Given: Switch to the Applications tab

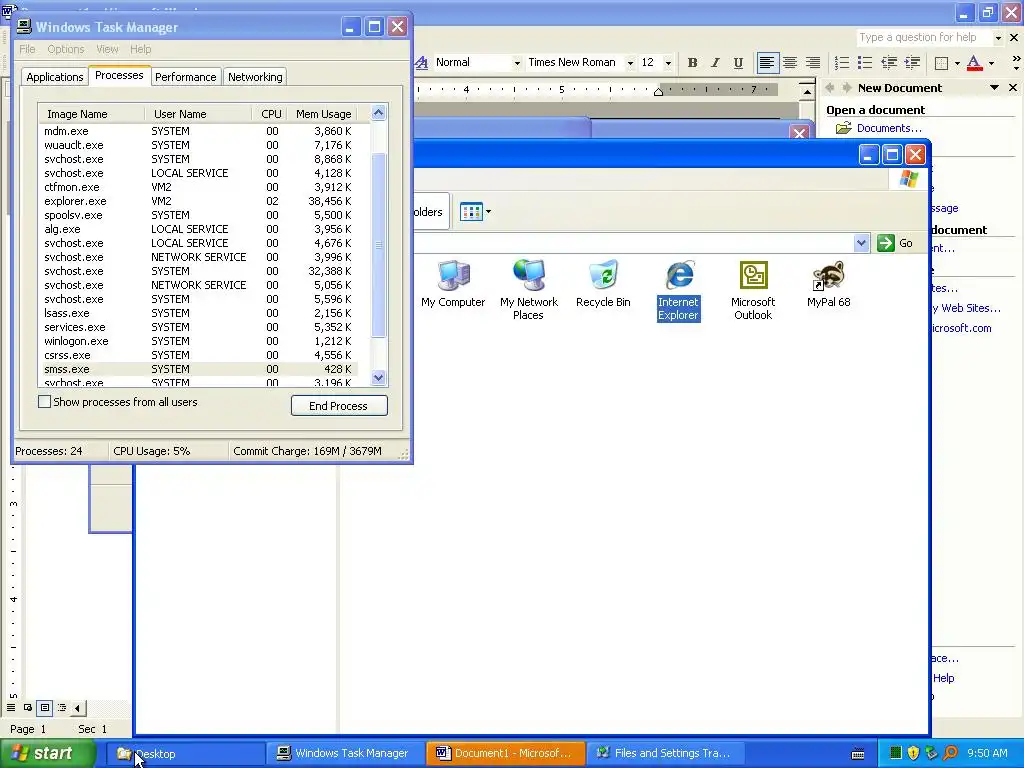Looking at the screenshot, I should (55, 77).
